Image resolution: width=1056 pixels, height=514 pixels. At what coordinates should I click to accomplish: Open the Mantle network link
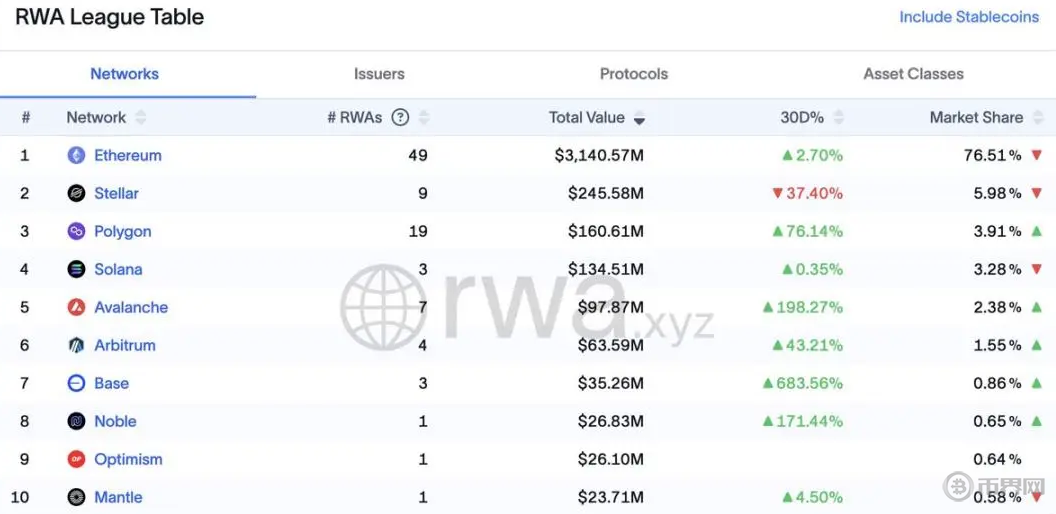click(118, 497)
